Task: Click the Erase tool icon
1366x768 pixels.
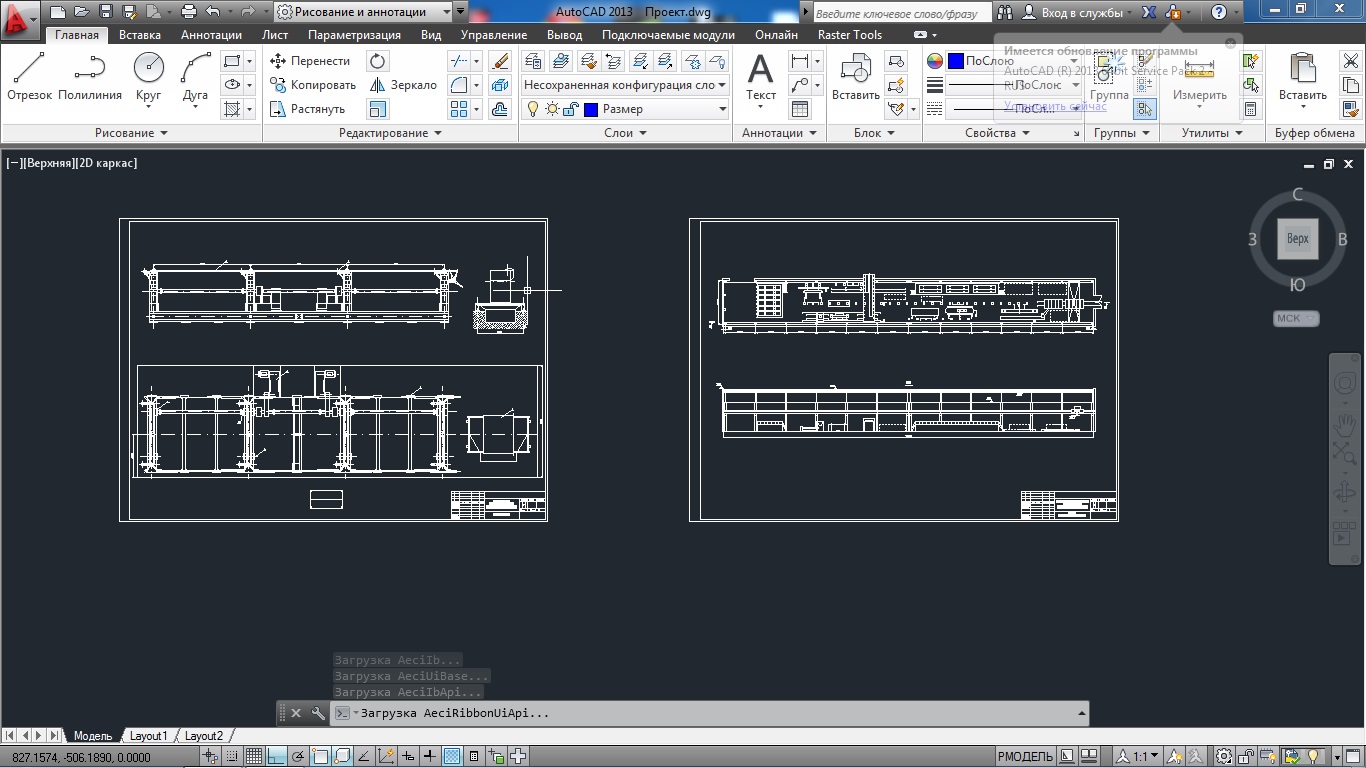Action: (501, 61)
